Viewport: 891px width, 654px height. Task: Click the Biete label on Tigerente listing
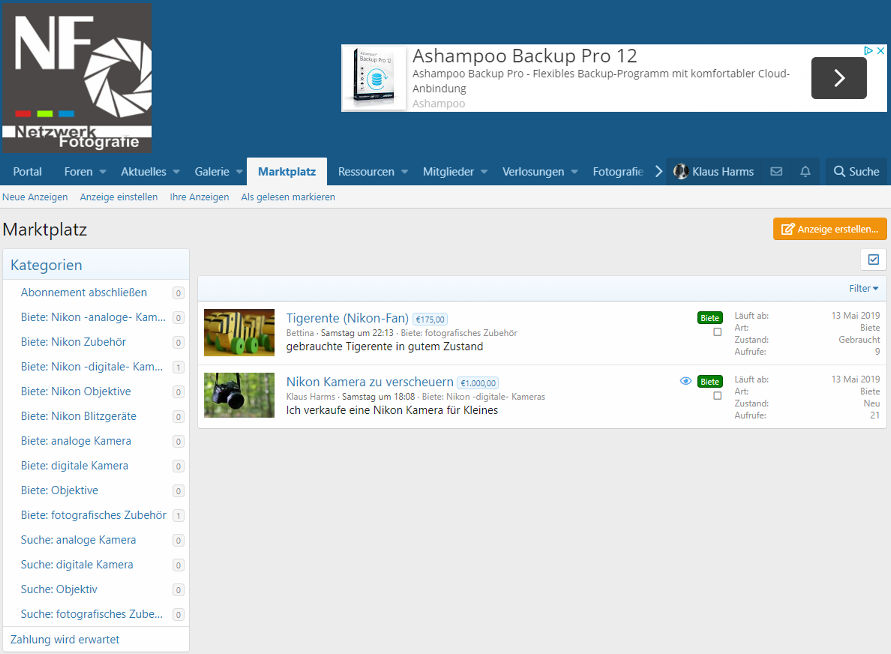point(710,318)
